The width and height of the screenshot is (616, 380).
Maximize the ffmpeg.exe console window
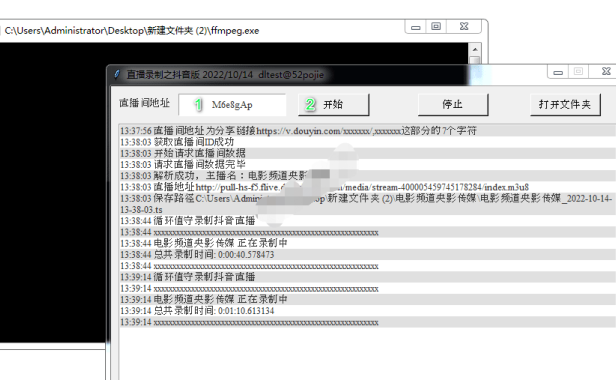click(x=436, y=27)
